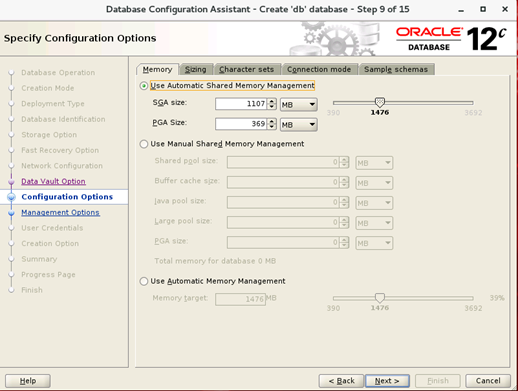Viewport: 518px width, 391px height.
Task: Click 'Summary' step text
Action: [x=39, y=259]
